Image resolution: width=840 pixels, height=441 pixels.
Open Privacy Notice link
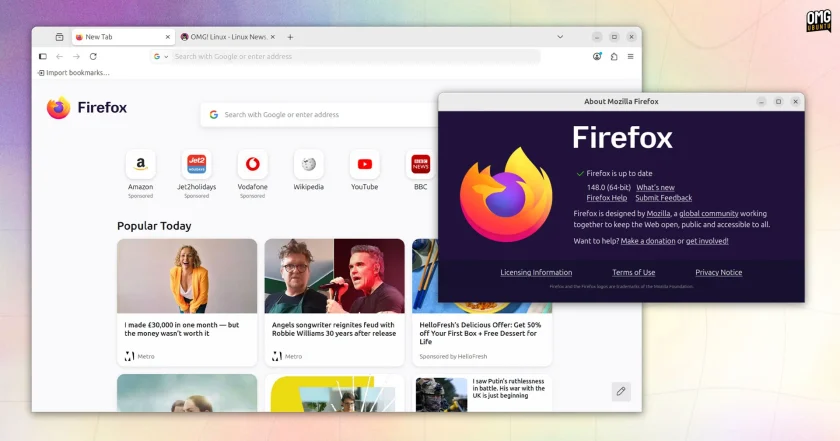[x=718, y=272]
